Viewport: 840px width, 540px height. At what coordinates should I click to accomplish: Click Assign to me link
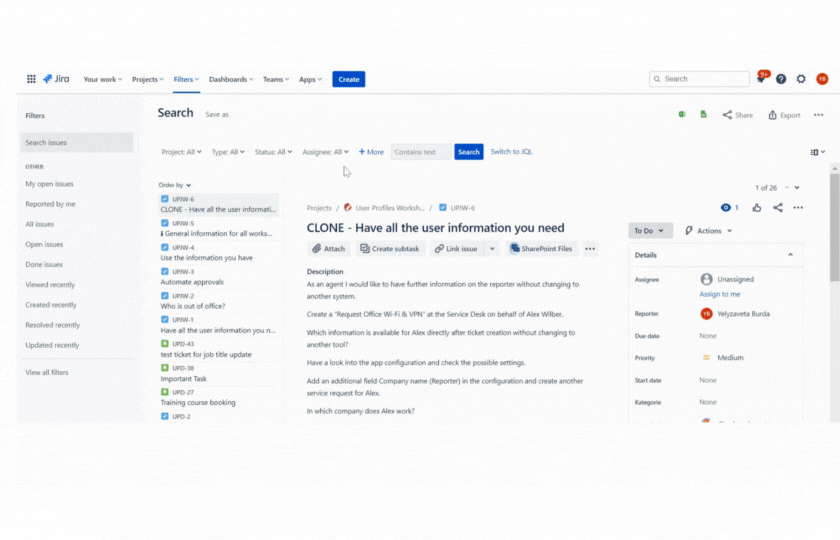719,294
